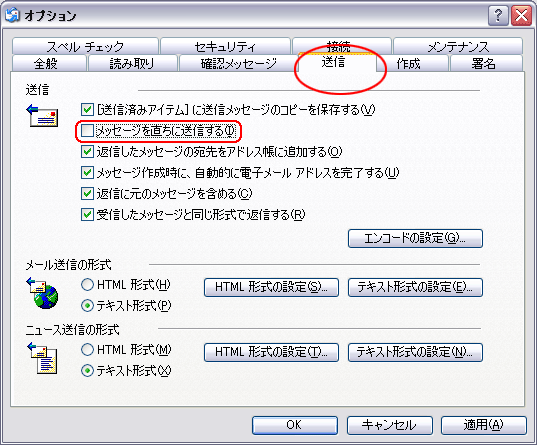Click the Outlook Express icon in title bar
537x445 pixels.
(12, 15)
